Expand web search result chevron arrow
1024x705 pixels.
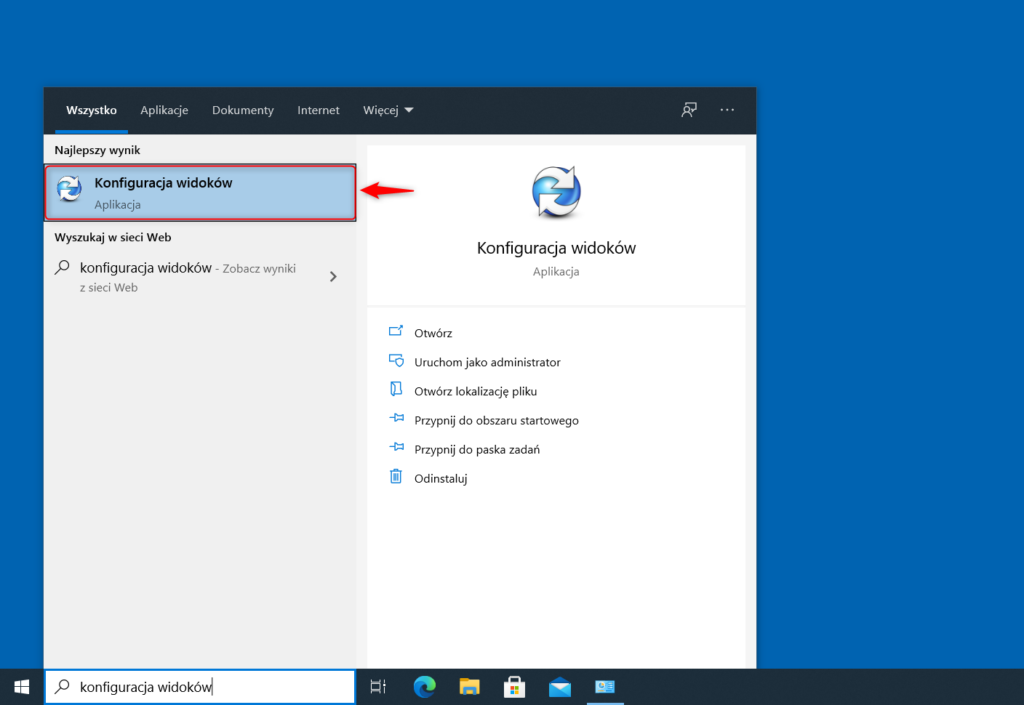[333, 277]
